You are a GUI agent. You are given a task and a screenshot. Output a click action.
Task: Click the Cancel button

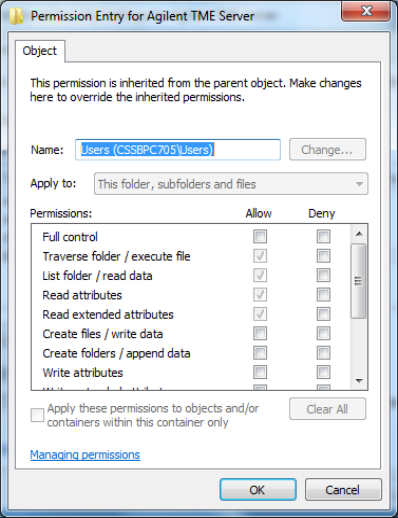[x=343, y=490]
